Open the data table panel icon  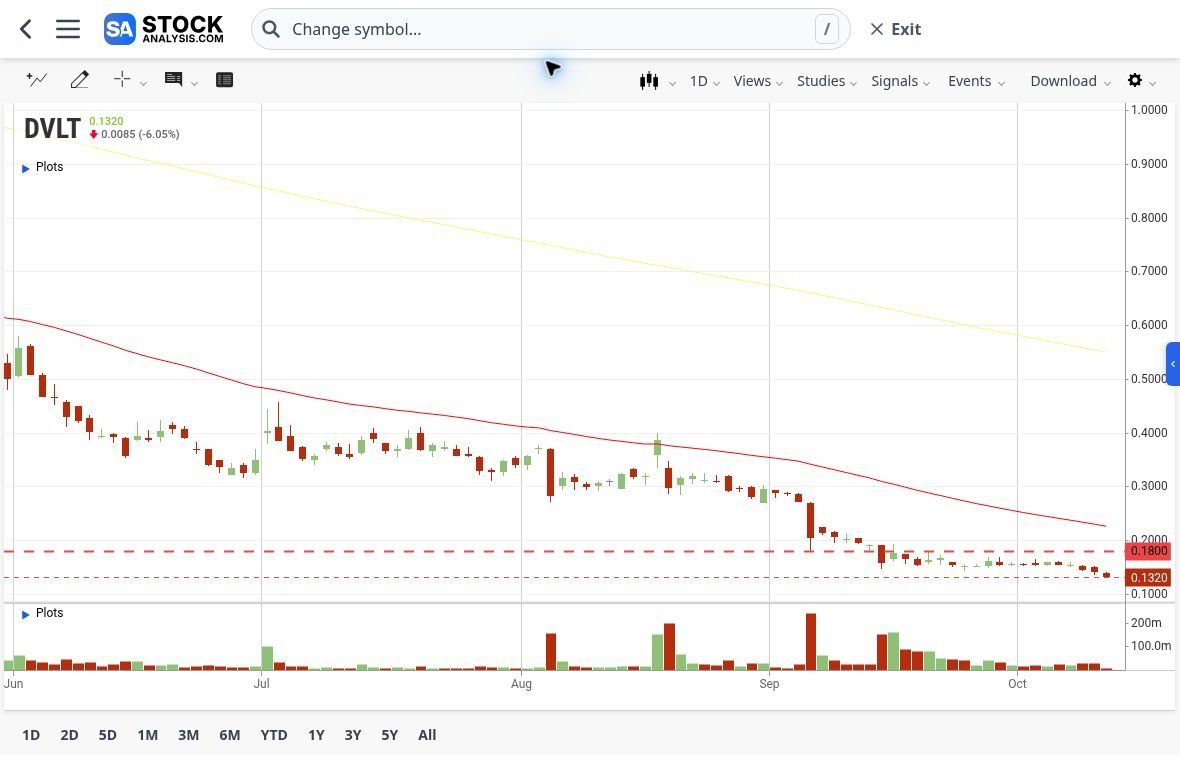pyautogui.click(x=224, y=80)
